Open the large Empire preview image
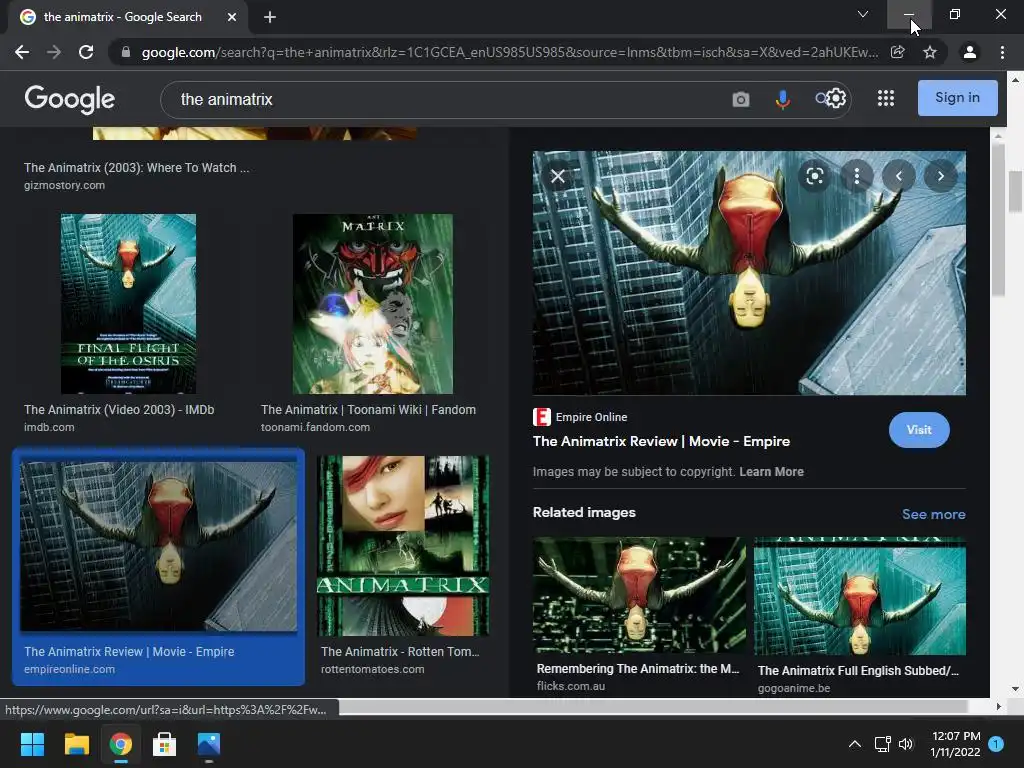Viewport: 1024px width, 768px height. (x=749, y=273)
